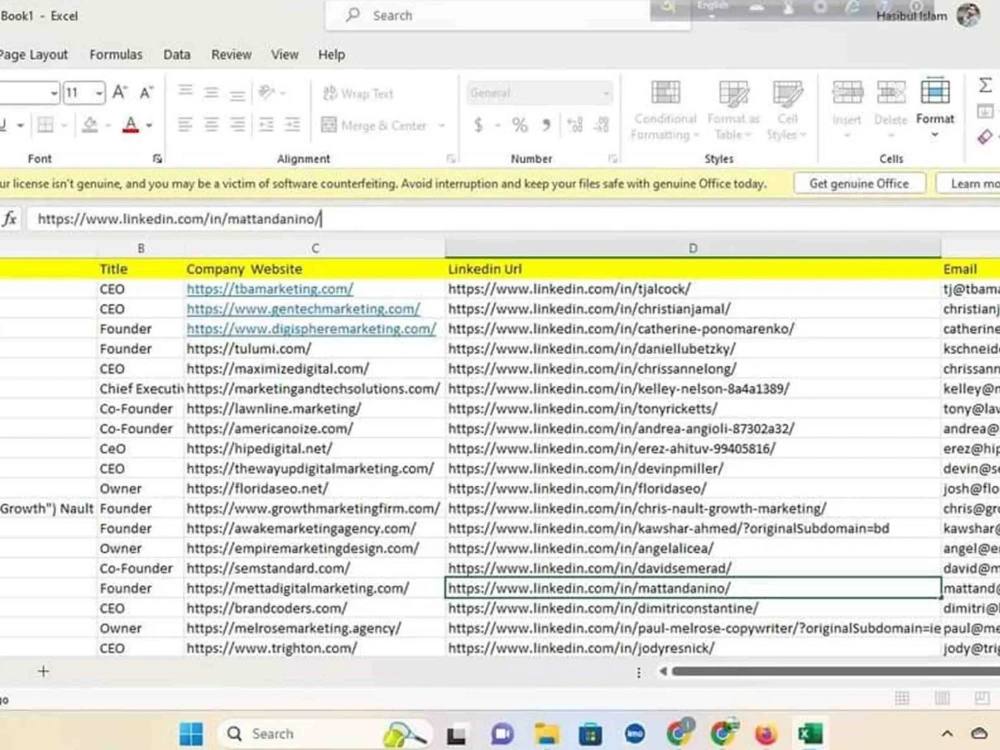Click the Insert cells button
This screenshot has width=1000, height=750.
pos(847,109)
